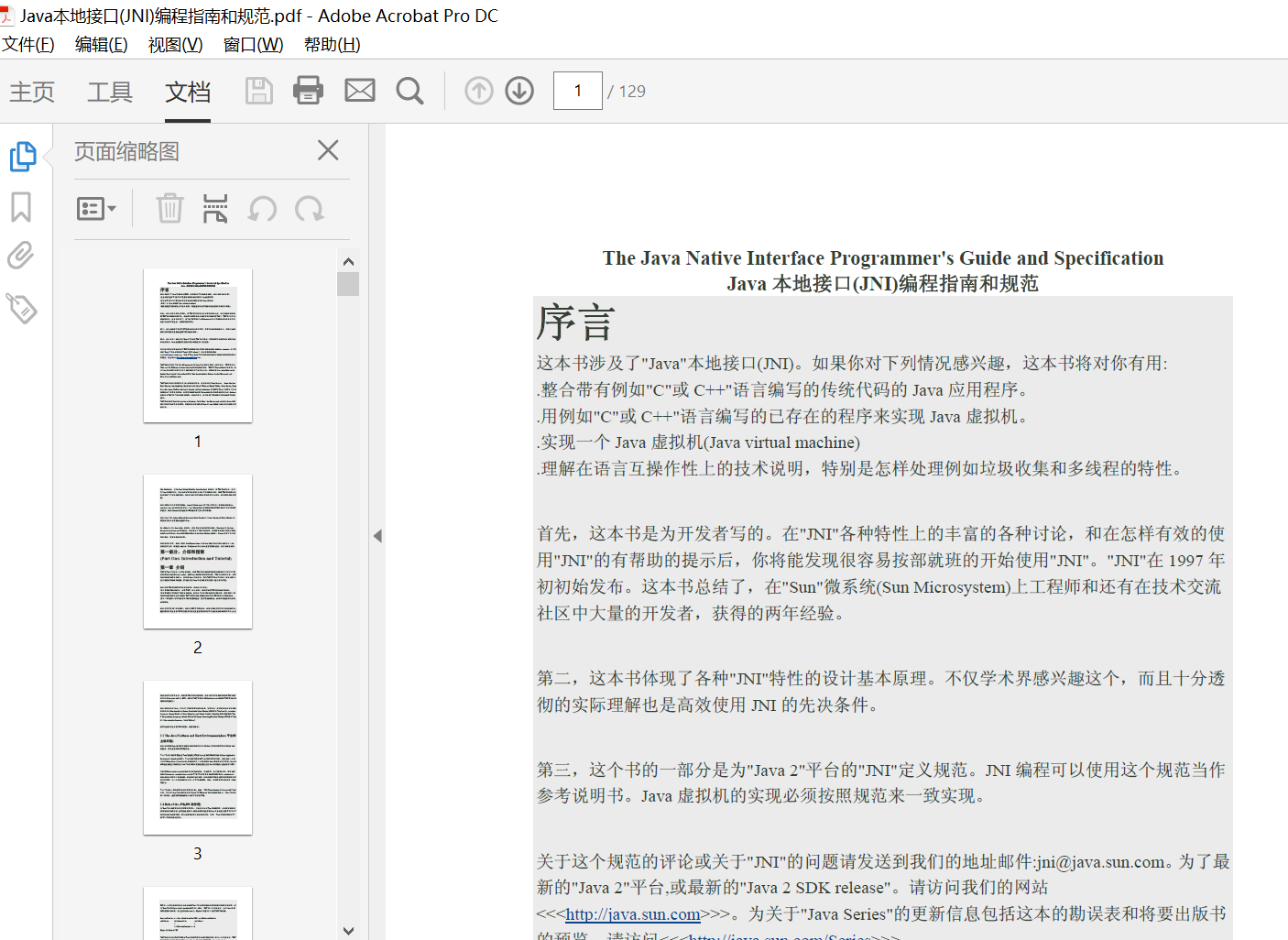Collapse the navigation pane arrow
This screenshot has height=940, width=1288.
coord(377,536)
